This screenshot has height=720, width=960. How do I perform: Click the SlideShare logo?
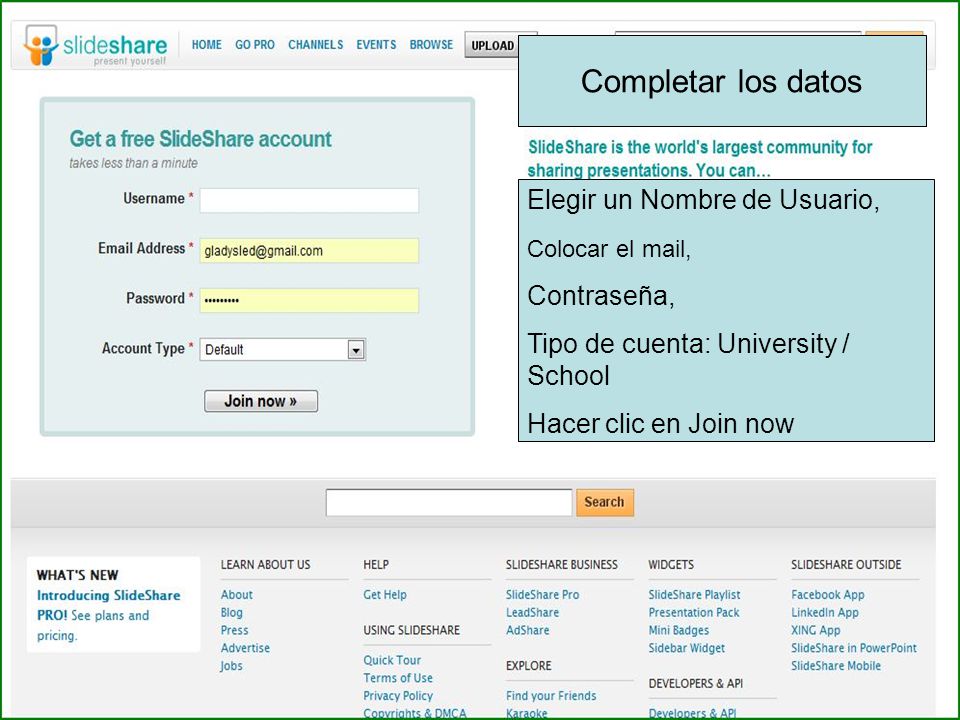pos(96,45)
